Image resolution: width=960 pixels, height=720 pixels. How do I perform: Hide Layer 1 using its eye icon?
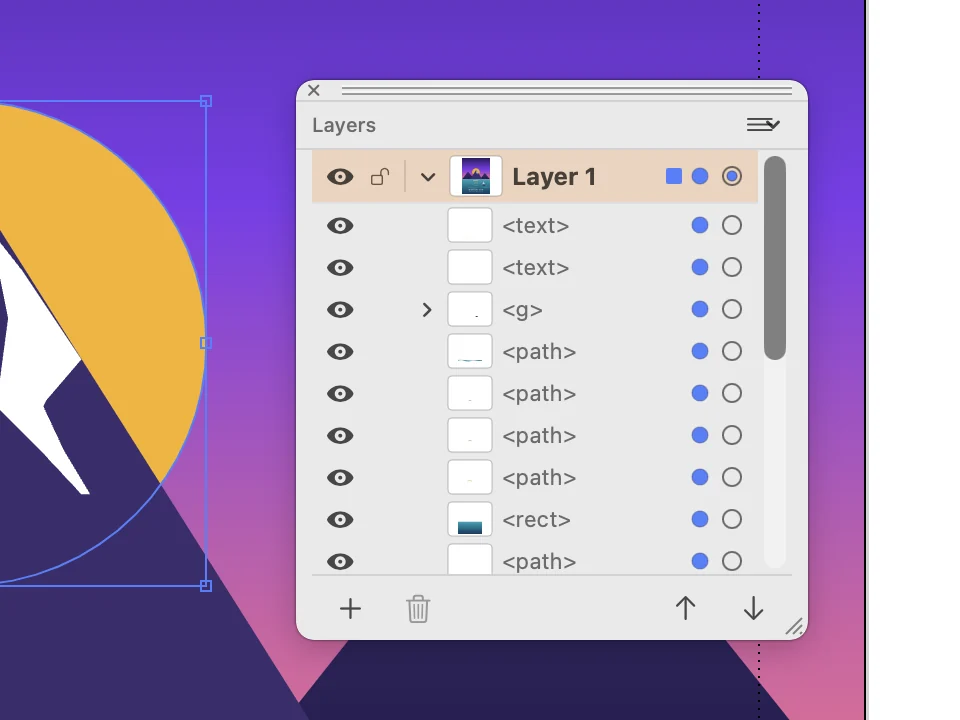click(340, 177)
